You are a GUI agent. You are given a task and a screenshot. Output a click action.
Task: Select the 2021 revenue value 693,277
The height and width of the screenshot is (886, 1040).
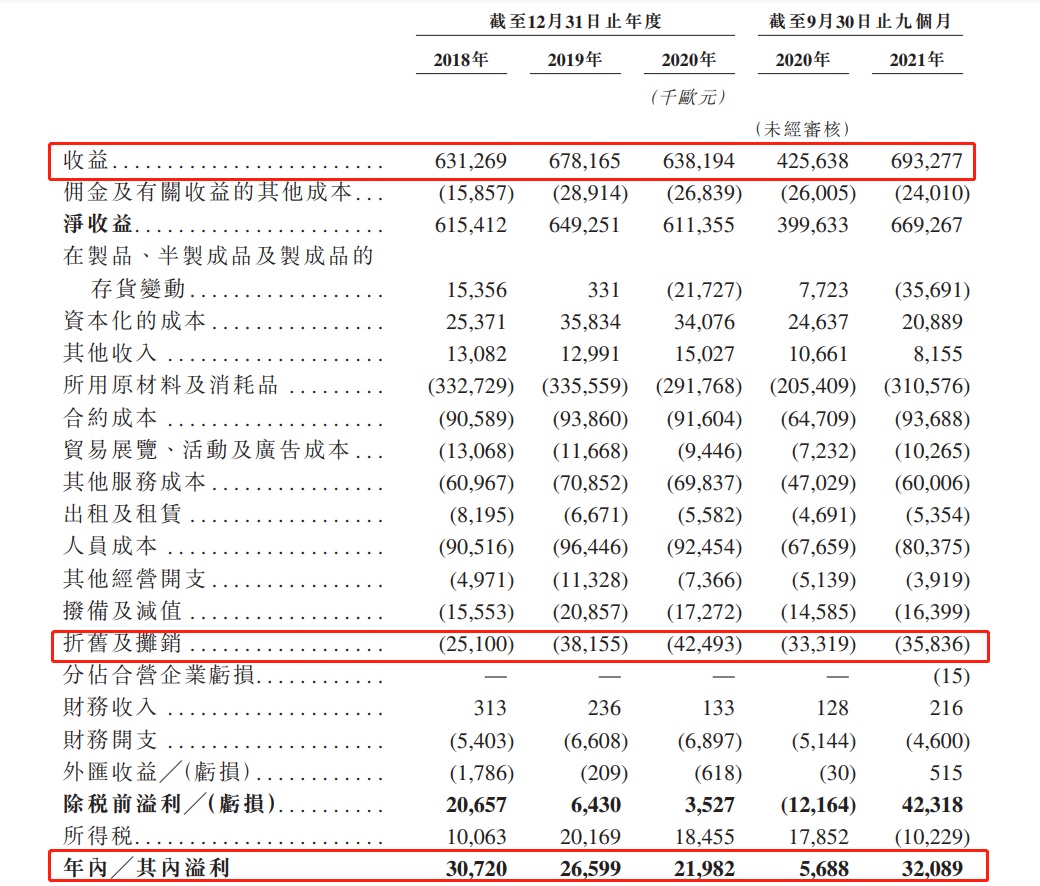pos(926,160)
